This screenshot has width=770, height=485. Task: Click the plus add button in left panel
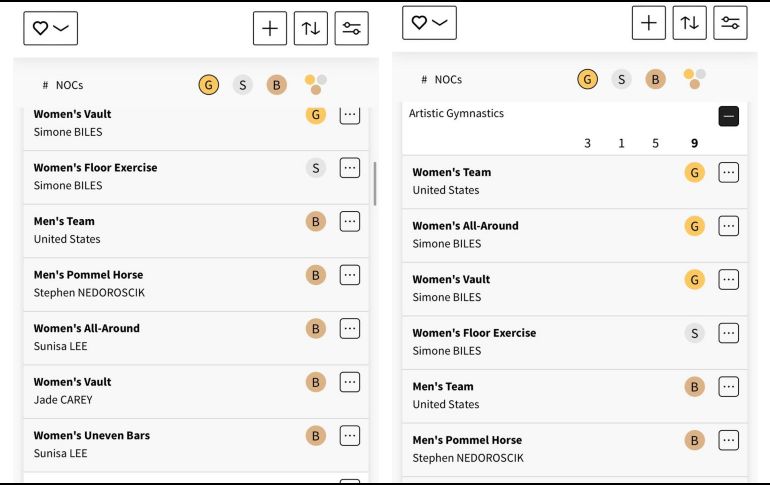270,29
